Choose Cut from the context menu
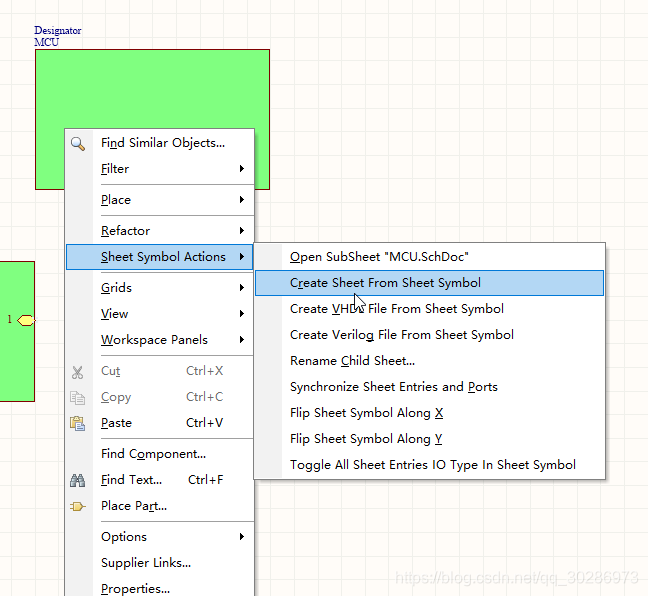This screenshot has height=596, width=648. click(x=160, y=371)
